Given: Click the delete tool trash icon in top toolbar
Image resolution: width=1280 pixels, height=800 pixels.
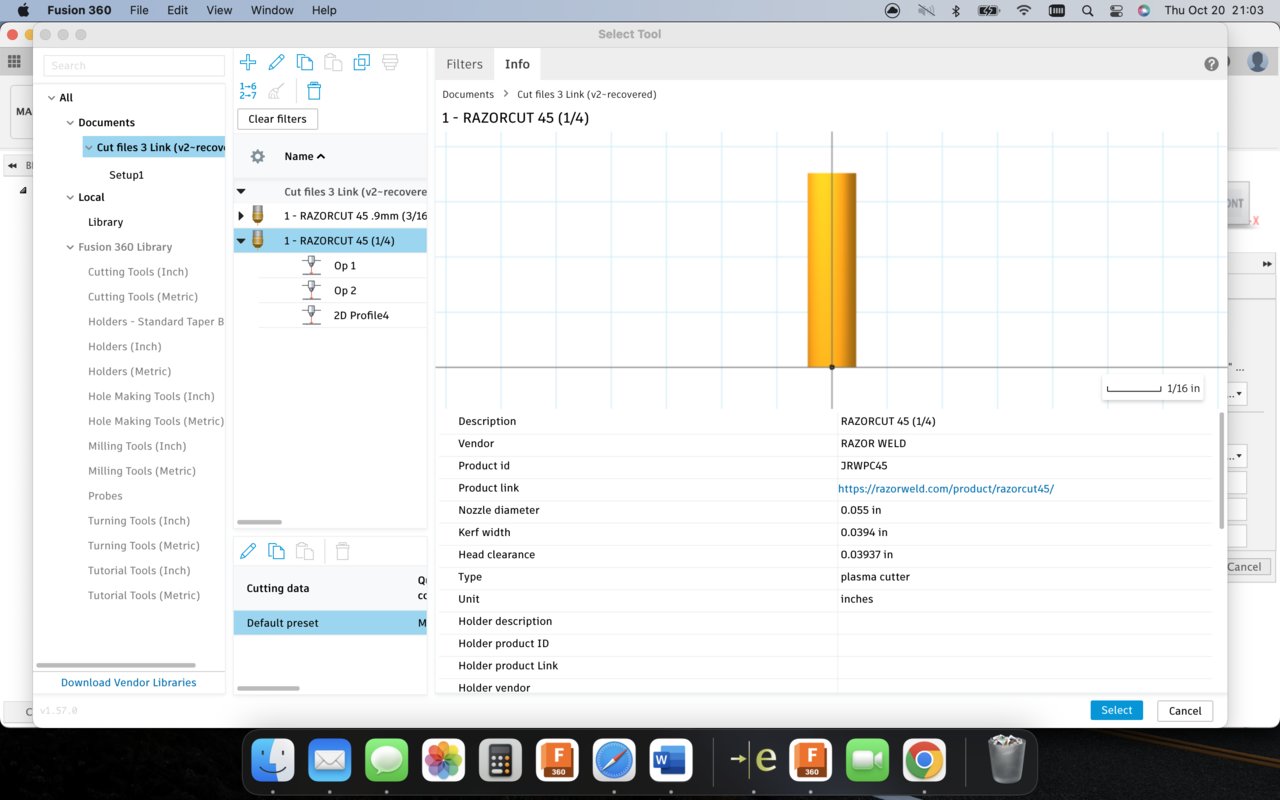Looking at the screenshot, I should coord(314,91).
